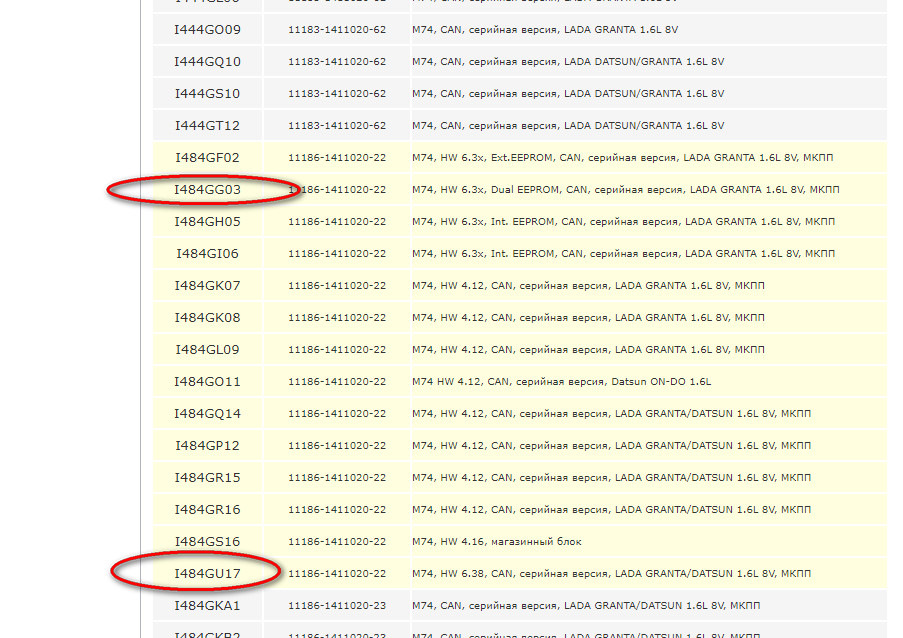The image size is (903, 638).
Task: Select the Dual EEPROM description text
Action: [x=625, y=189]
